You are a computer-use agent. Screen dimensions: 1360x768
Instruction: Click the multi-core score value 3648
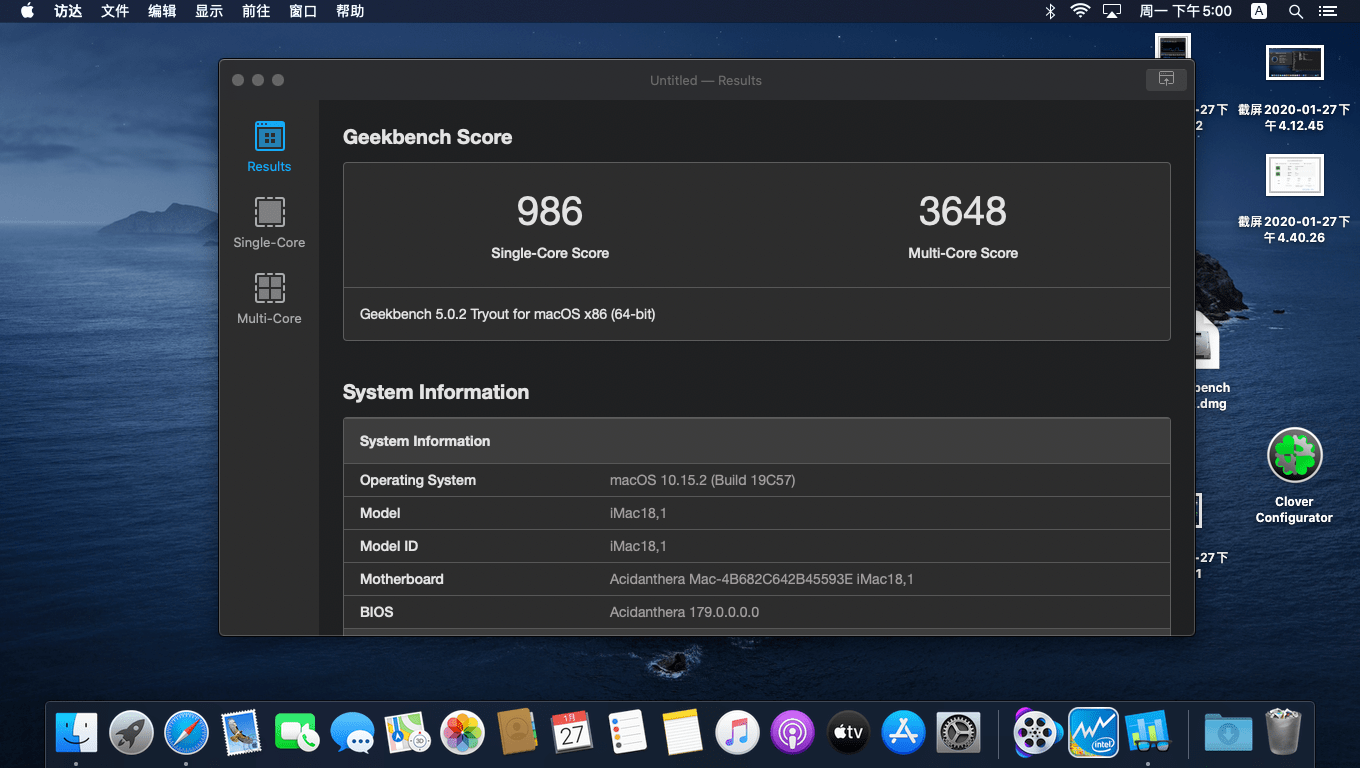963,211
